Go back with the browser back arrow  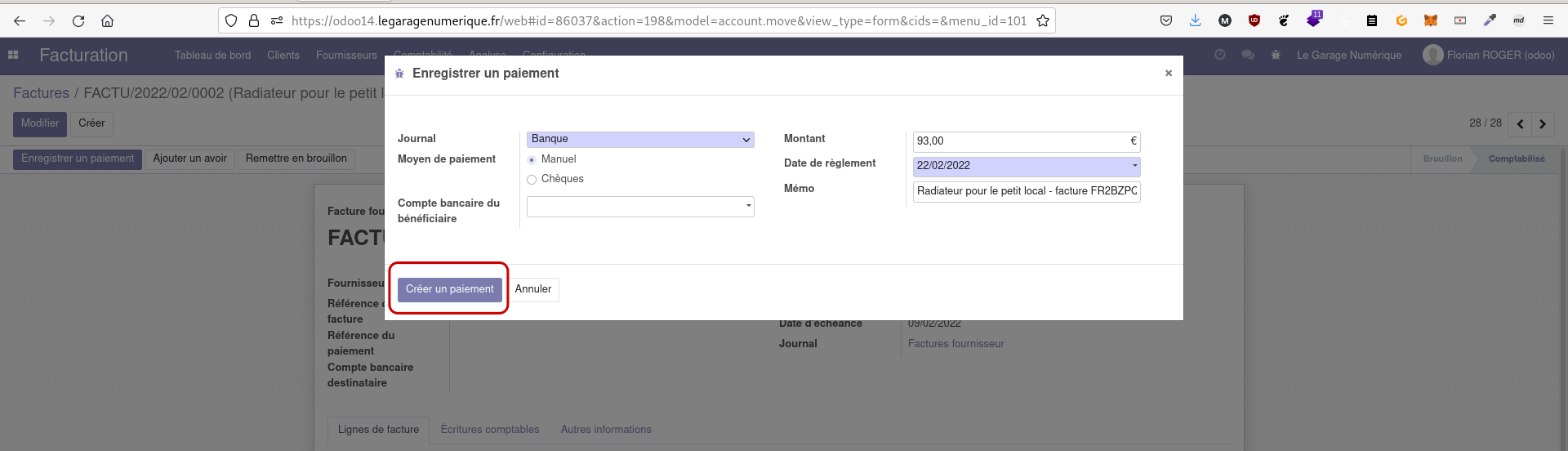pyautogui.click(x=20, y=20)
